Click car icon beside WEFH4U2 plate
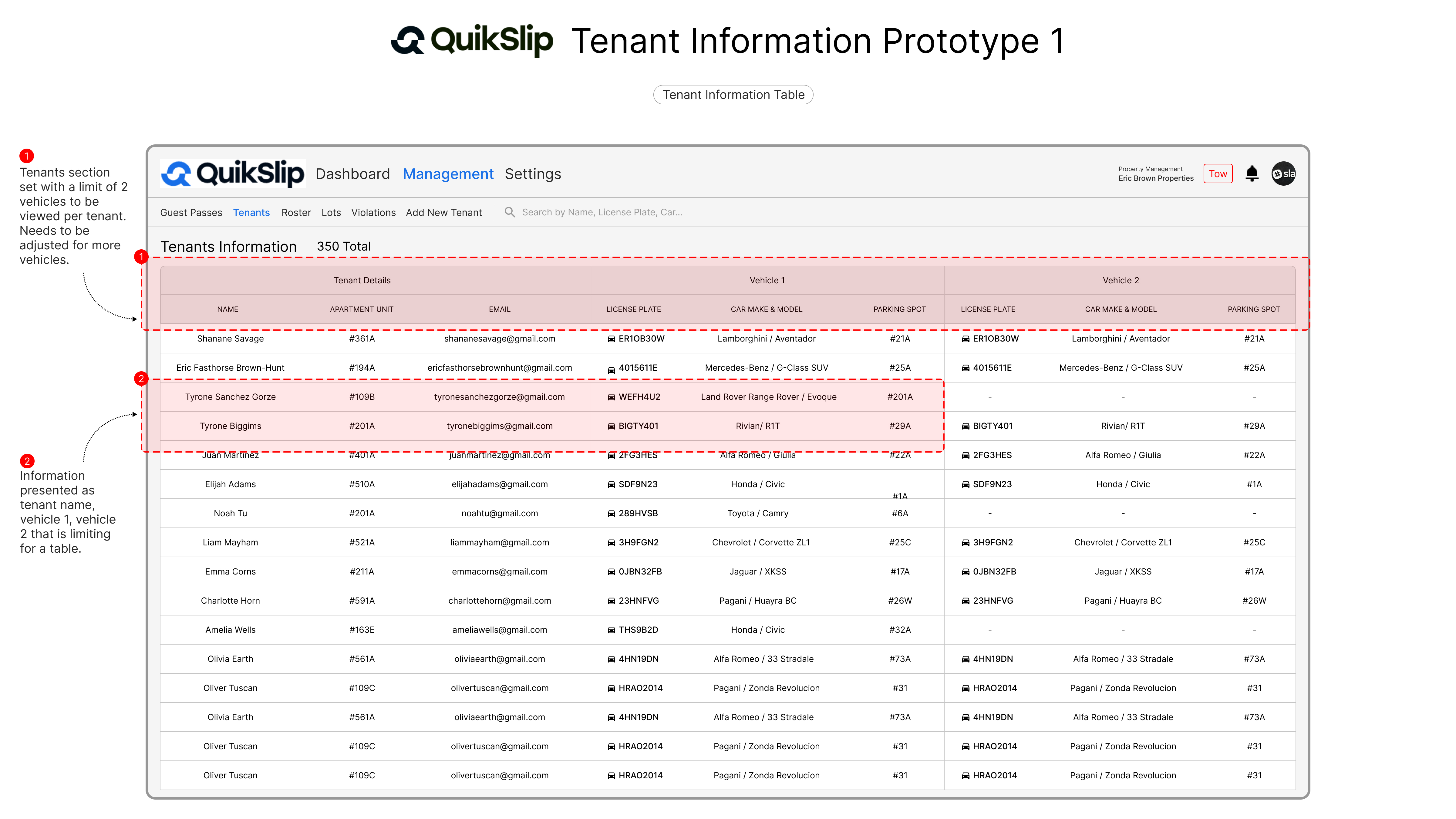1456x819 pixels. click(x=611, y=397)
